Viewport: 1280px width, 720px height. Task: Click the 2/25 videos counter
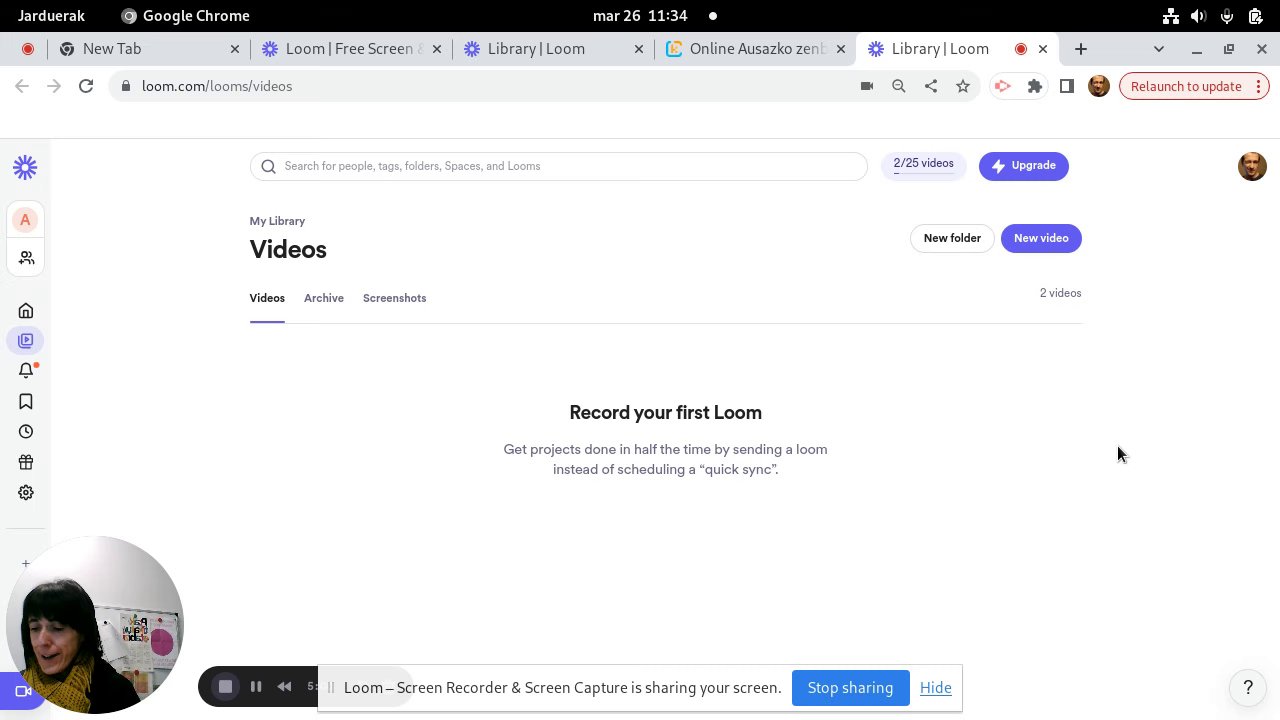[923, 165]
